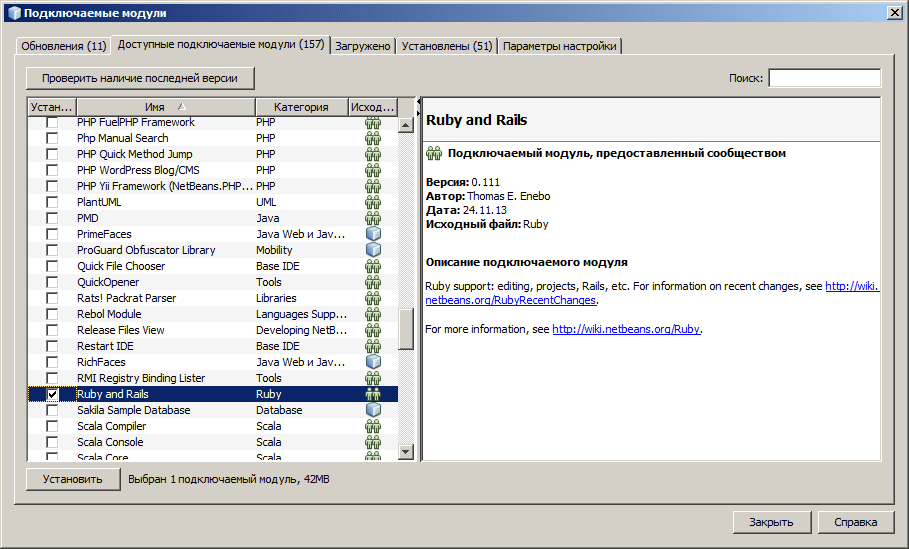Click the community icon in Ruby and Rails row
The height and width of the screenshot is (549, 909).
click(373, 394)
